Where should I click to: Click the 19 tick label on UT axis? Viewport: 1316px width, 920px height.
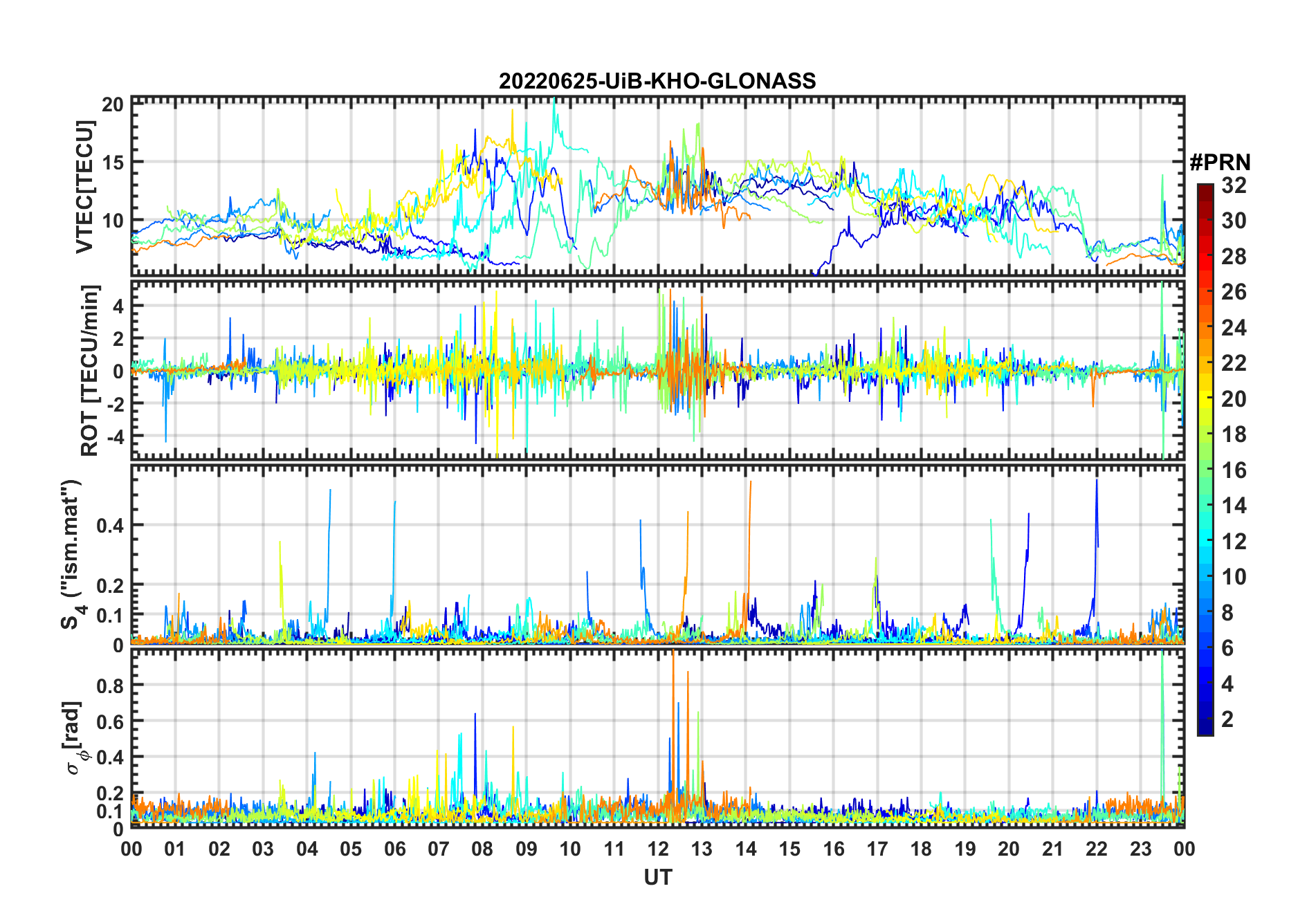click(965, 849)
